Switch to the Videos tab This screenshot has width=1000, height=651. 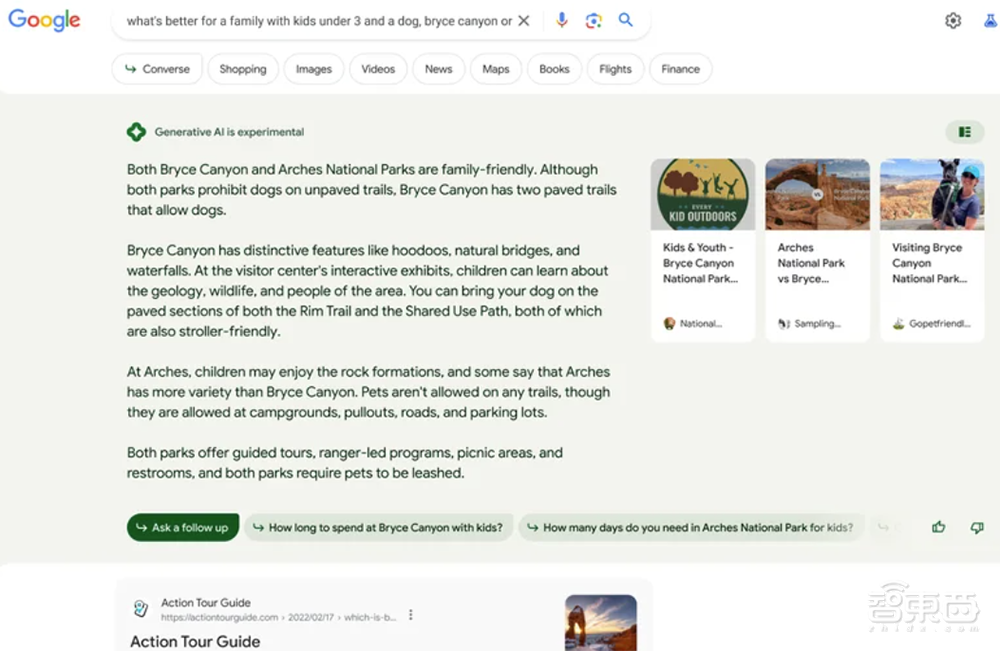point(378,69)
